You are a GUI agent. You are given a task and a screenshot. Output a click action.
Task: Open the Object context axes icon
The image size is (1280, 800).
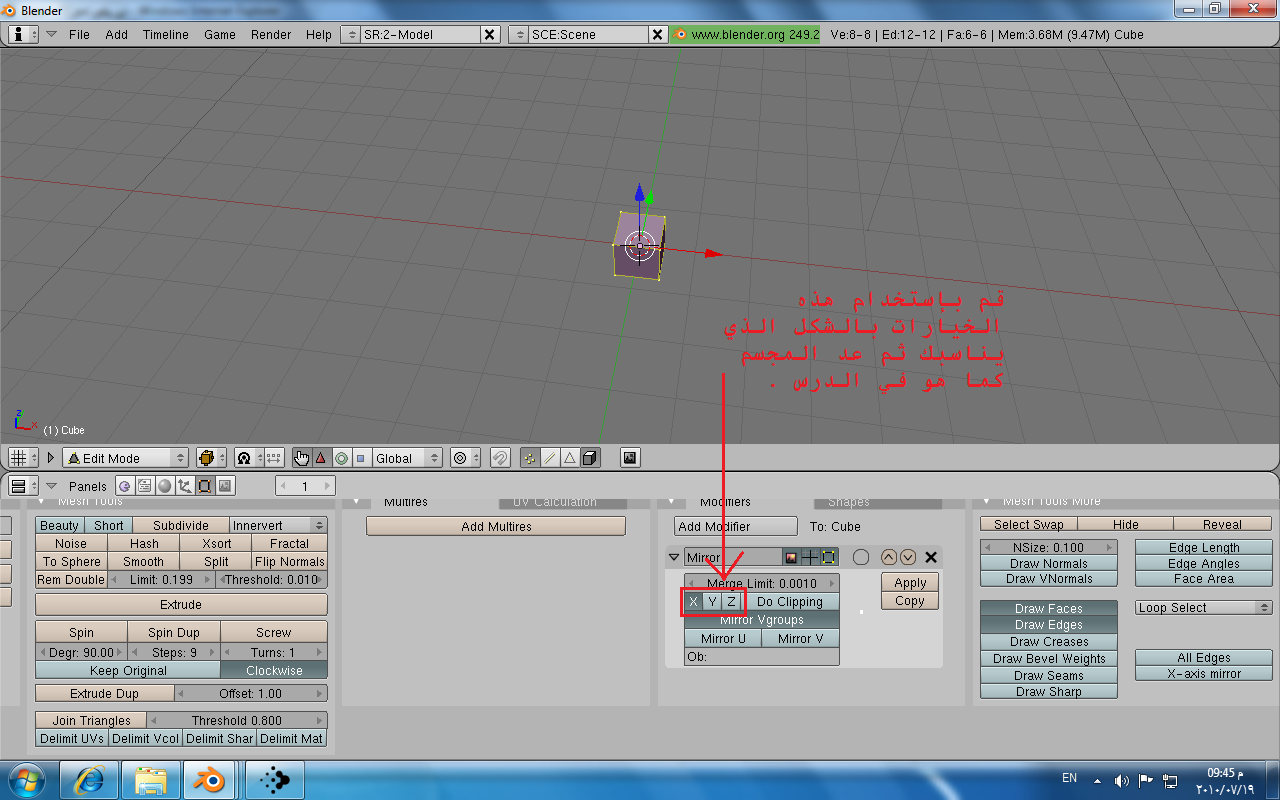184,486
